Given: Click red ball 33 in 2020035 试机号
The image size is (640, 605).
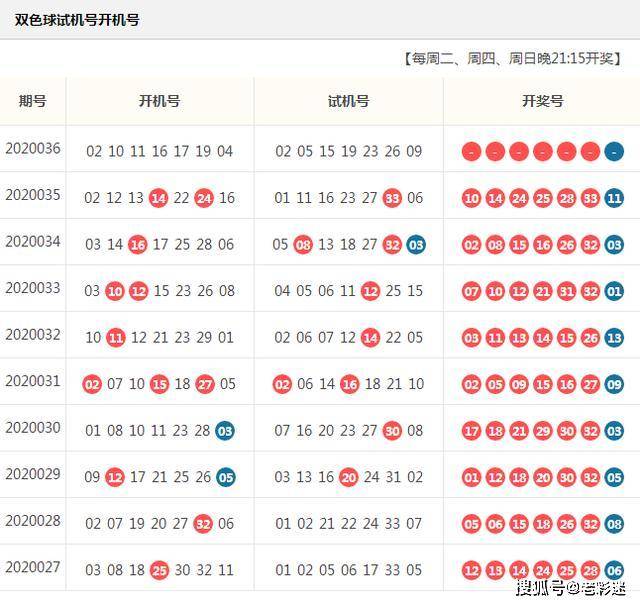Looking at the screenshot, I should point(392,198).
